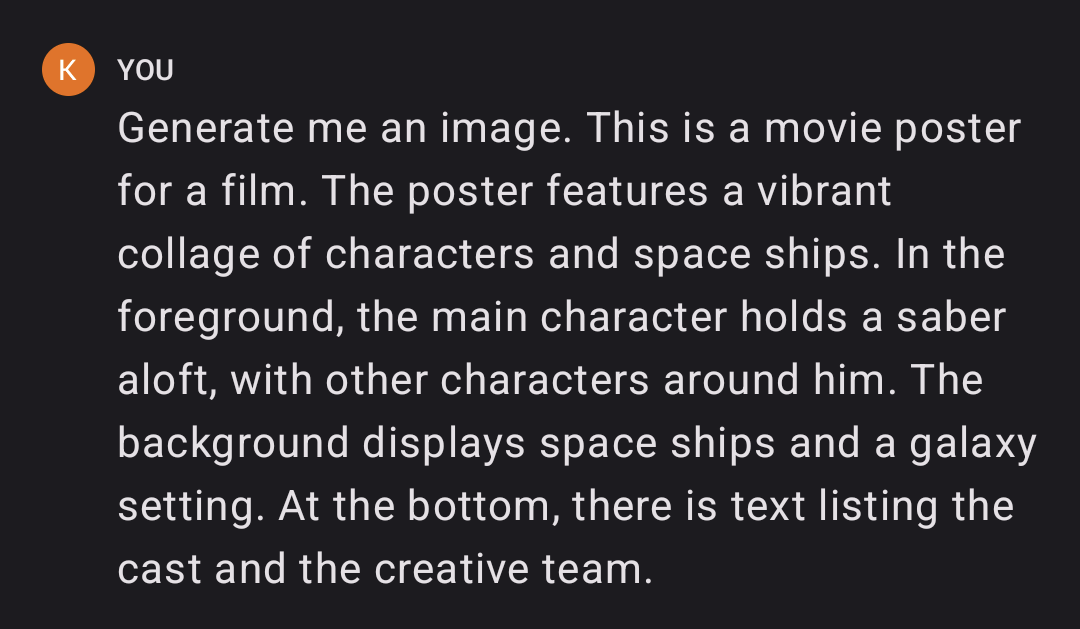Click the word "foreground" in the message
This screenshot has height=629, width=1080.
231,318
